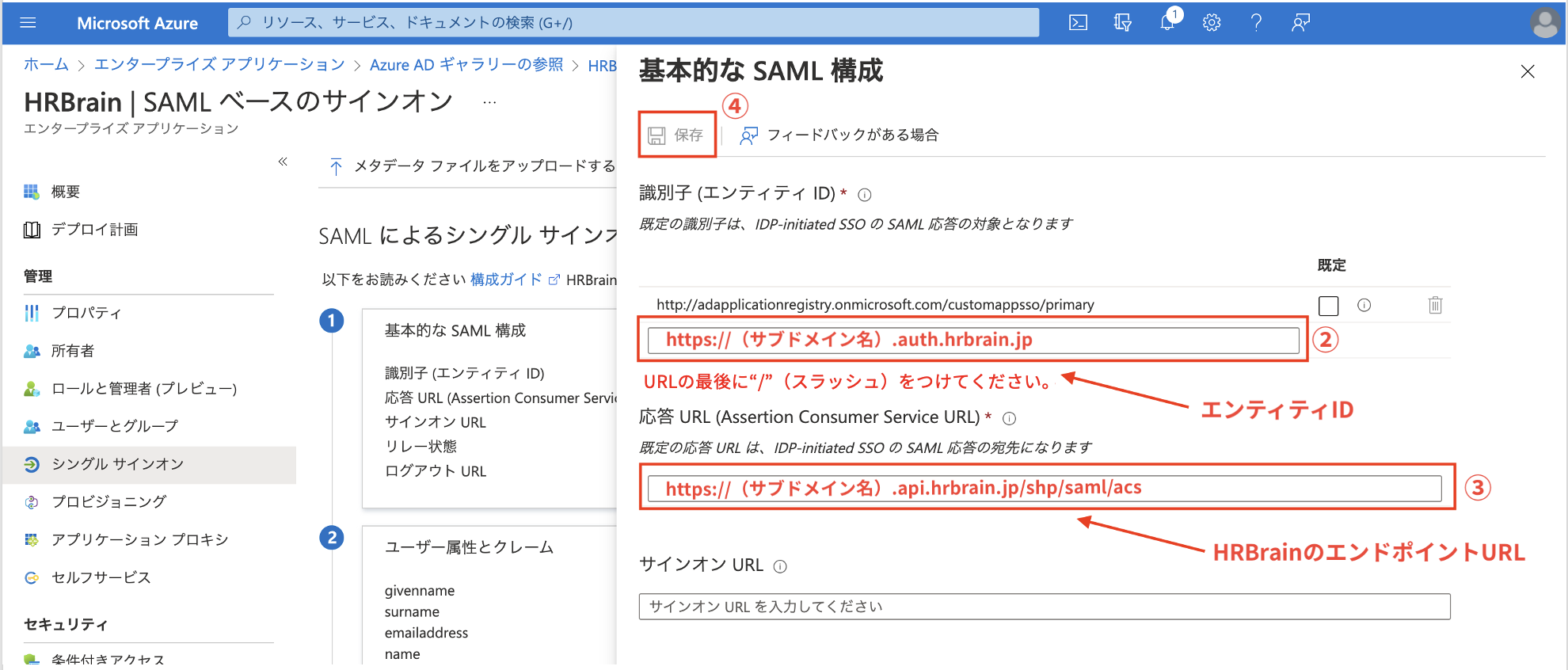Select シングル サインオン in the sidebar
This screenshot has height=670, width=1568.
tap(149, 464)
